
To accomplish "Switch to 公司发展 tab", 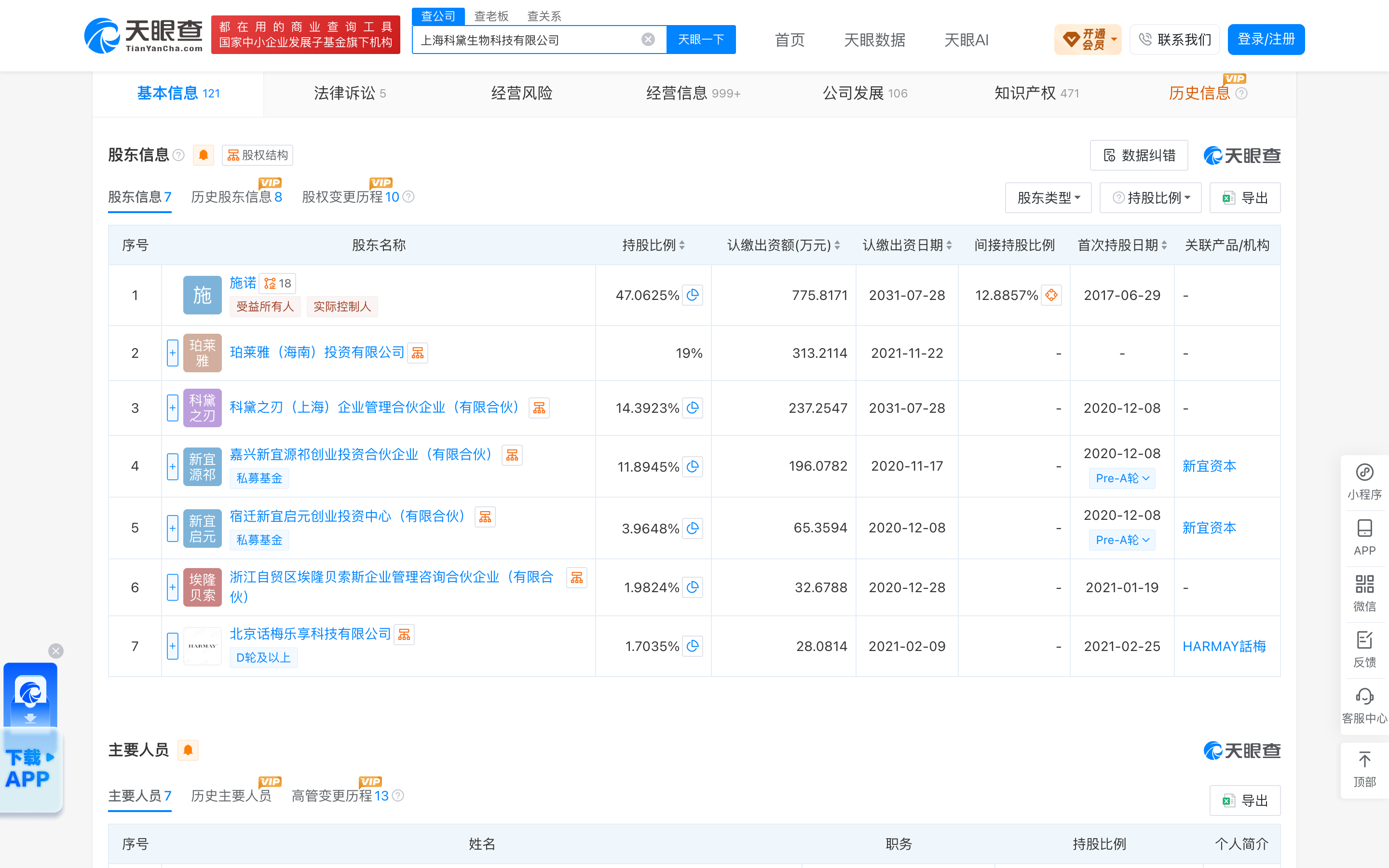I will 865,93.
